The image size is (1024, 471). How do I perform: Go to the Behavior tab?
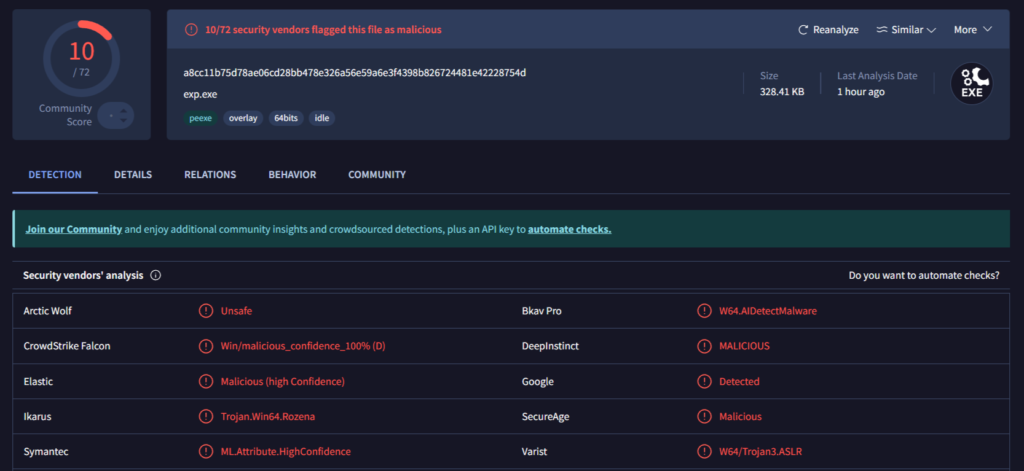pyautogui.click(x=292, y=175)
